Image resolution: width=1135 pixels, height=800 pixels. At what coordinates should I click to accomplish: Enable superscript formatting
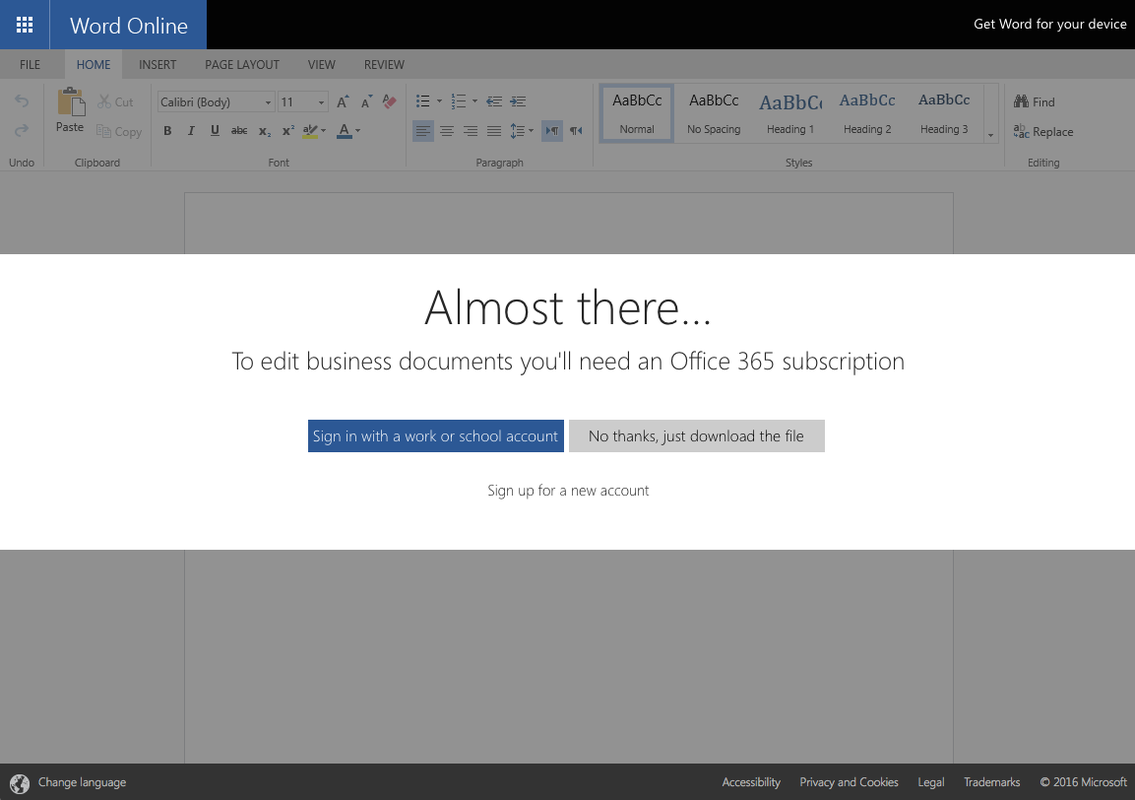[287, 131]
